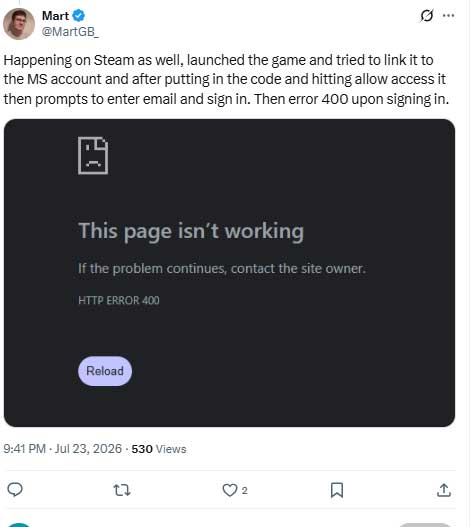The image size is (470, 527).
Task: Click the Grok slashed-circle icon
Action: (x=427, y=15)
